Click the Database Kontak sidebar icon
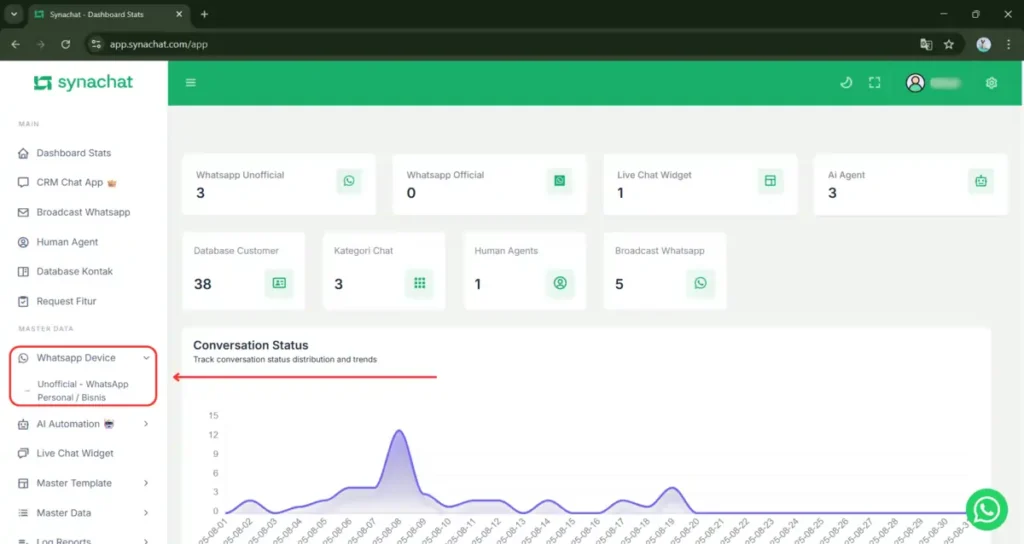The height and width of the screenshot is (544, 1024). [24, 271]
